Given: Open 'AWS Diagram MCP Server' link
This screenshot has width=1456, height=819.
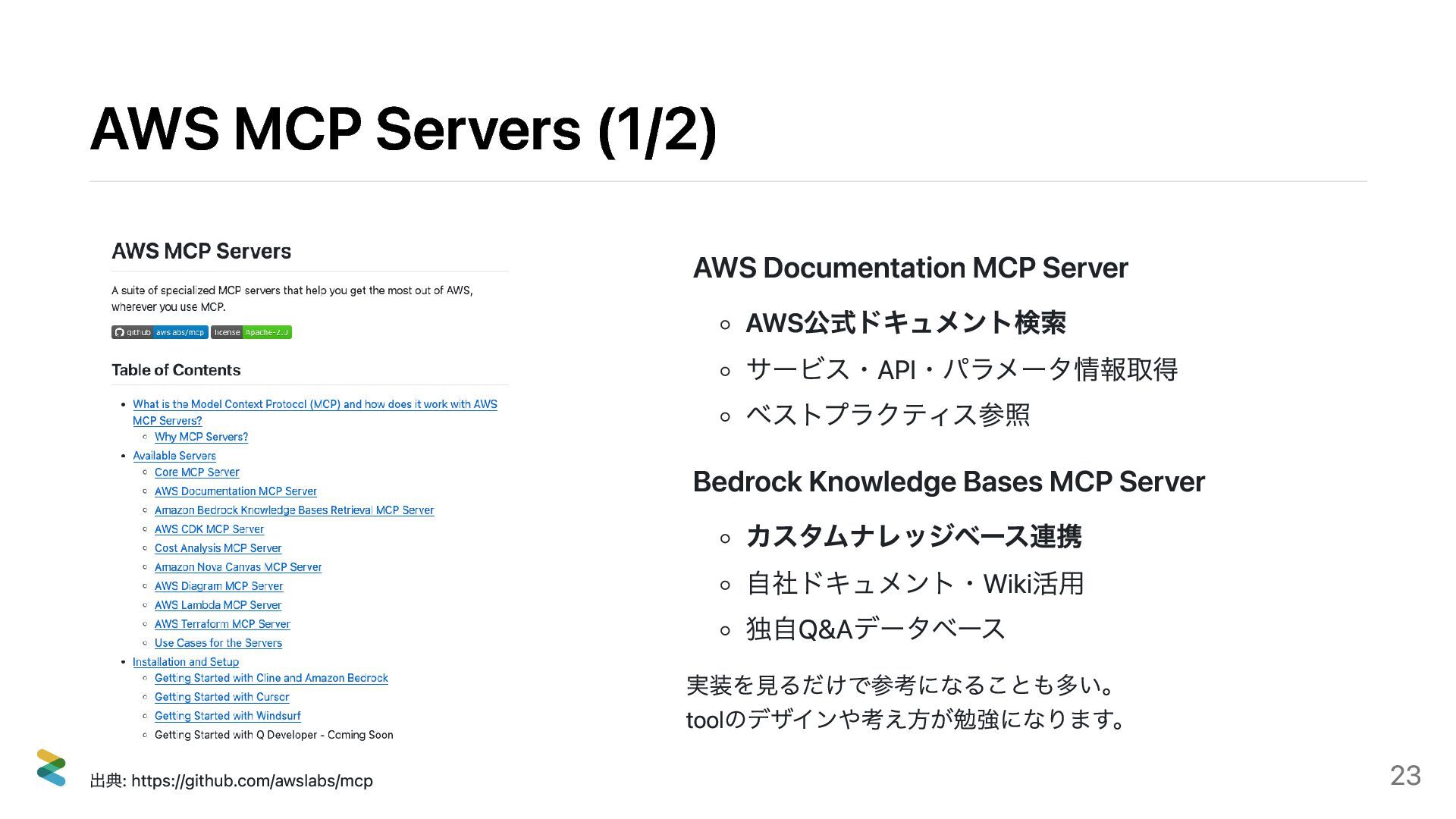Looking at the screenshot, I should 218,586.
